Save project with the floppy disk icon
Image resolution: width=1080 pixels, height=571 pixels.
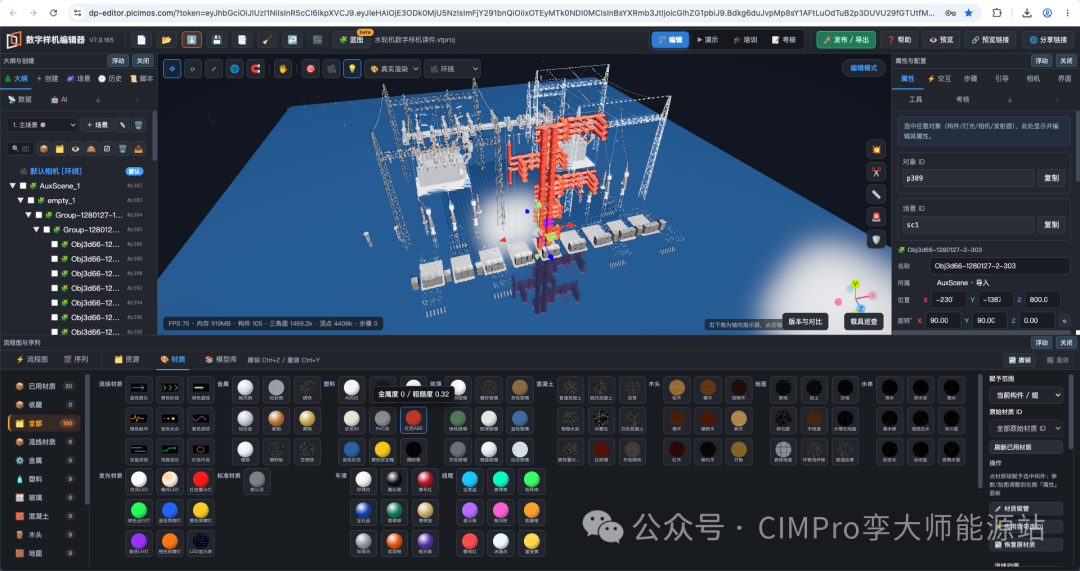216,40
